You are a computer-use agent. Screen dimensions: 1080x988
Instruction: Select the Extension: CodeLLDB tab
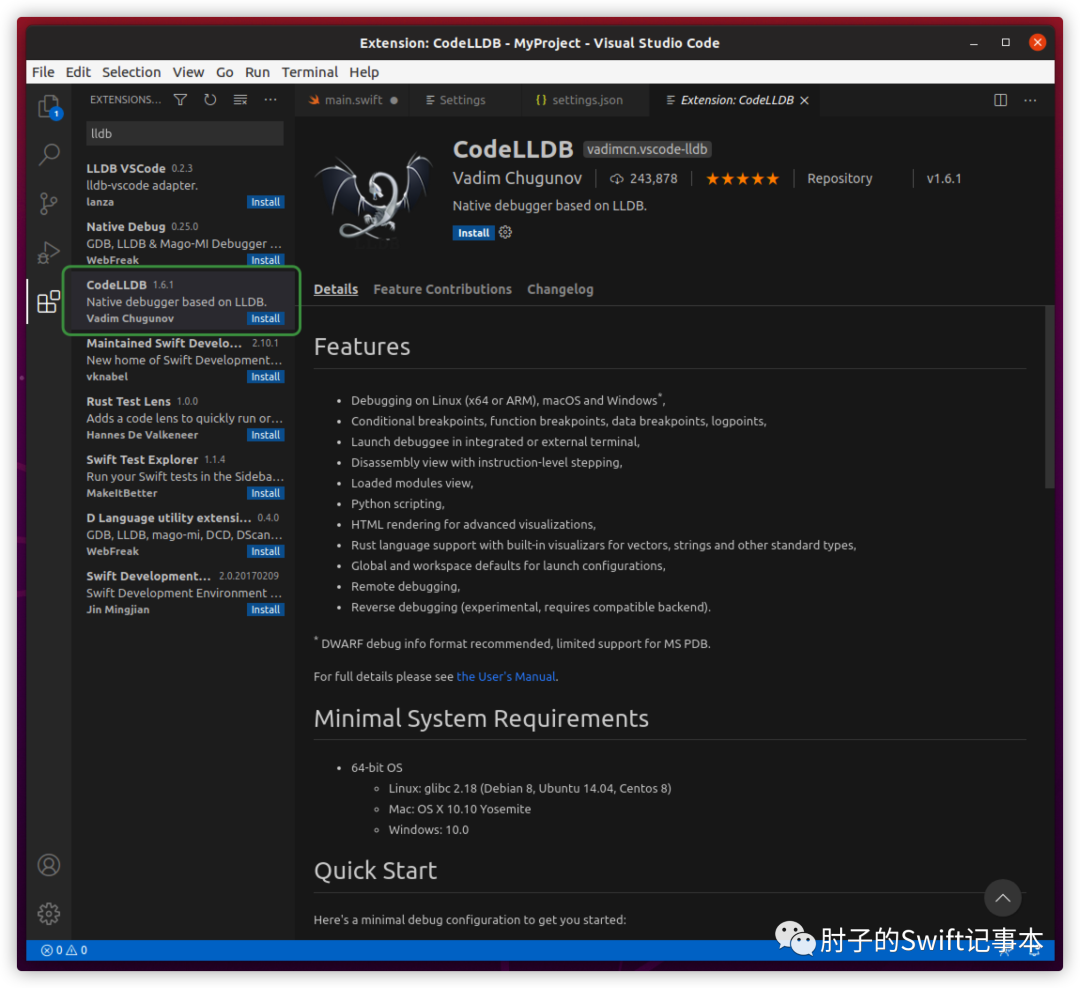point(736,101)
